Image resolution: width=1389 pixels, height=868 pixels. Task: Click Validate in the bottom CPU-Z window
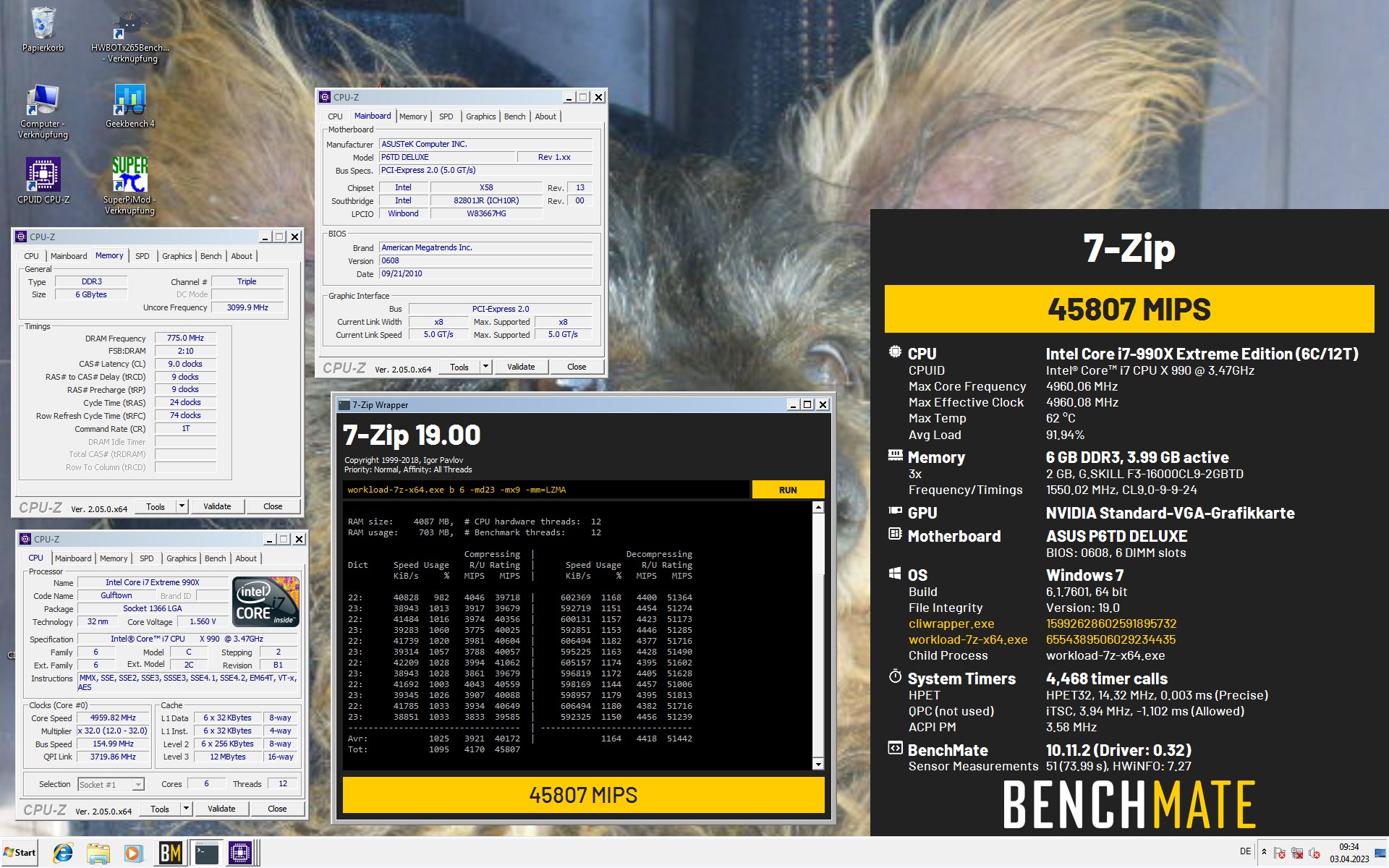[221, 809]
